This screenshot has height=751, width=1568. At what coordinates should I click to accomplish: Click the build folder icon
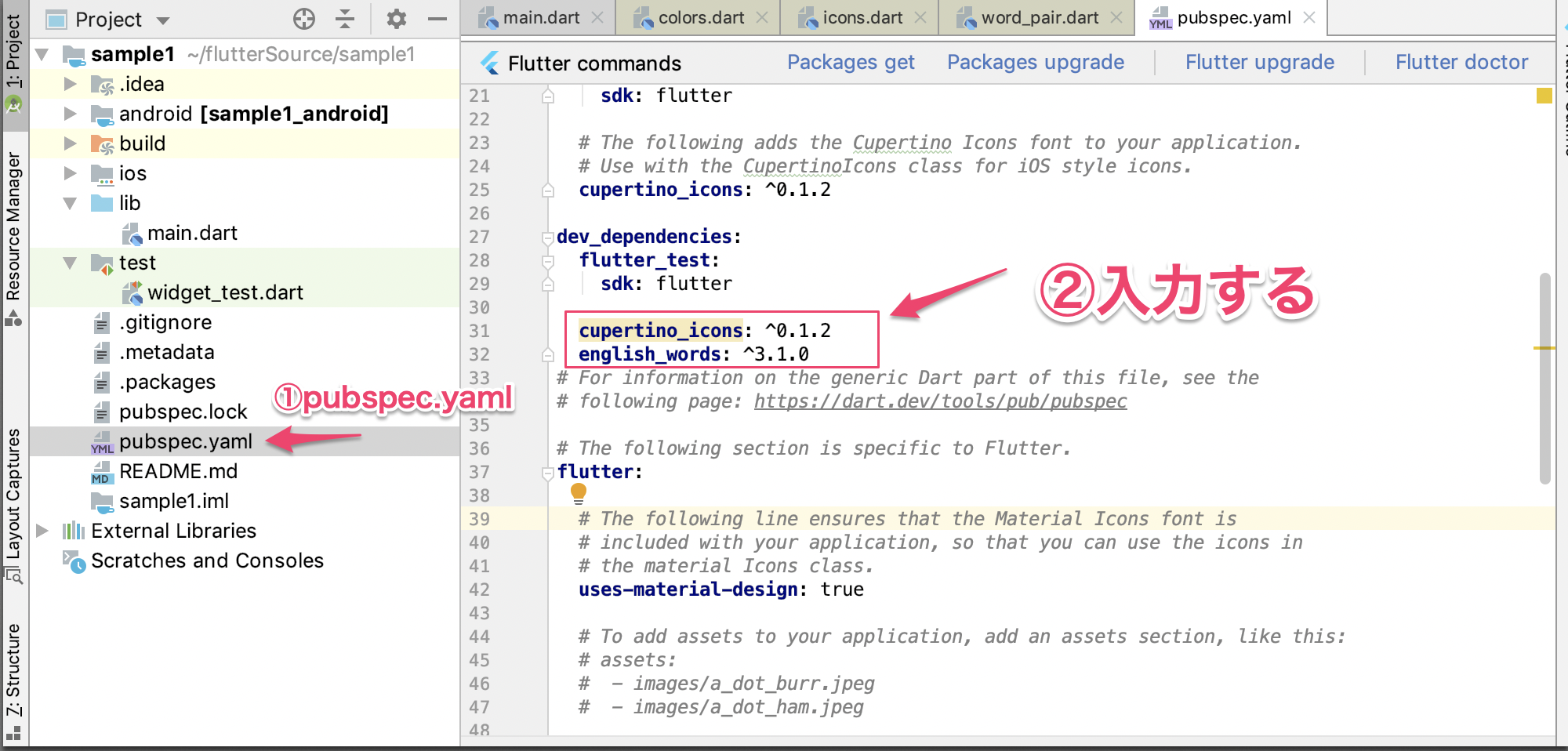click(102, 143)
